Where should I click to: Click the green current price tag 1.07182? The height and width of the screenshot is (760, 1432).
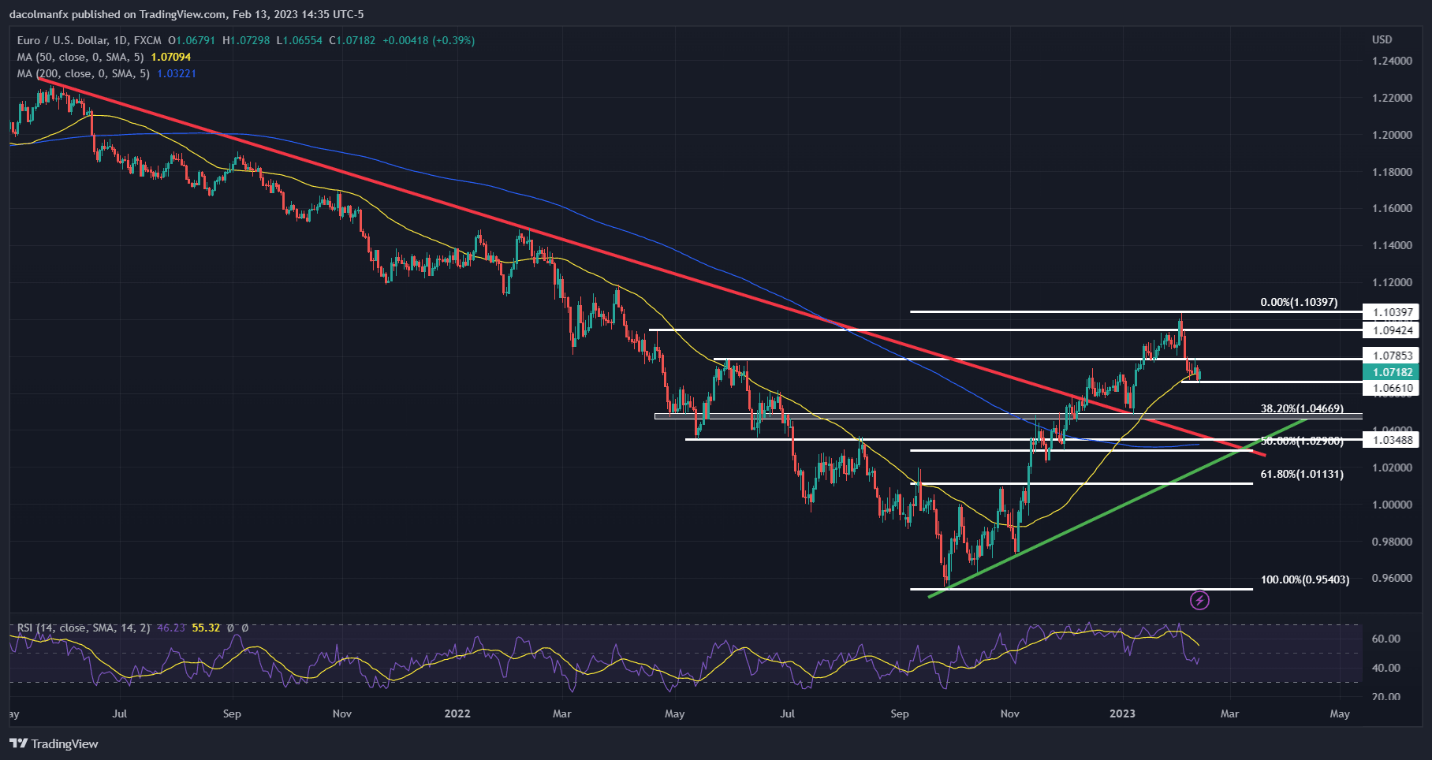coord(1390,371)
